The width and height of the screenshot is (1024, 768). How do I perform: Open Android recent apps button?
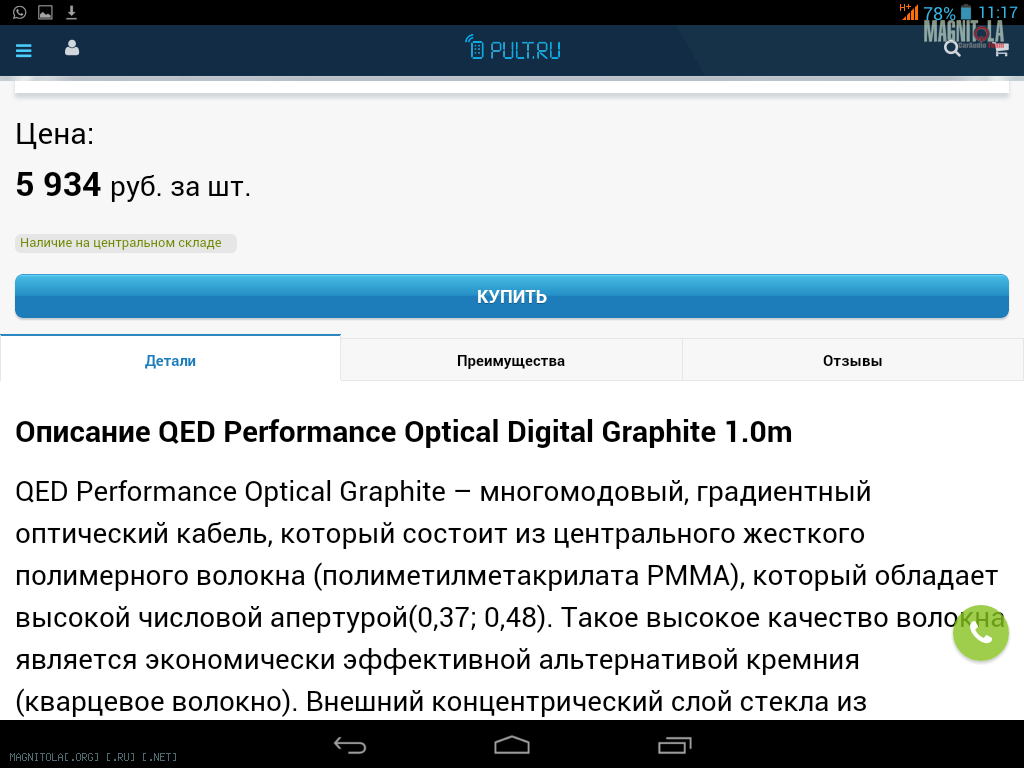pos(674,745)
